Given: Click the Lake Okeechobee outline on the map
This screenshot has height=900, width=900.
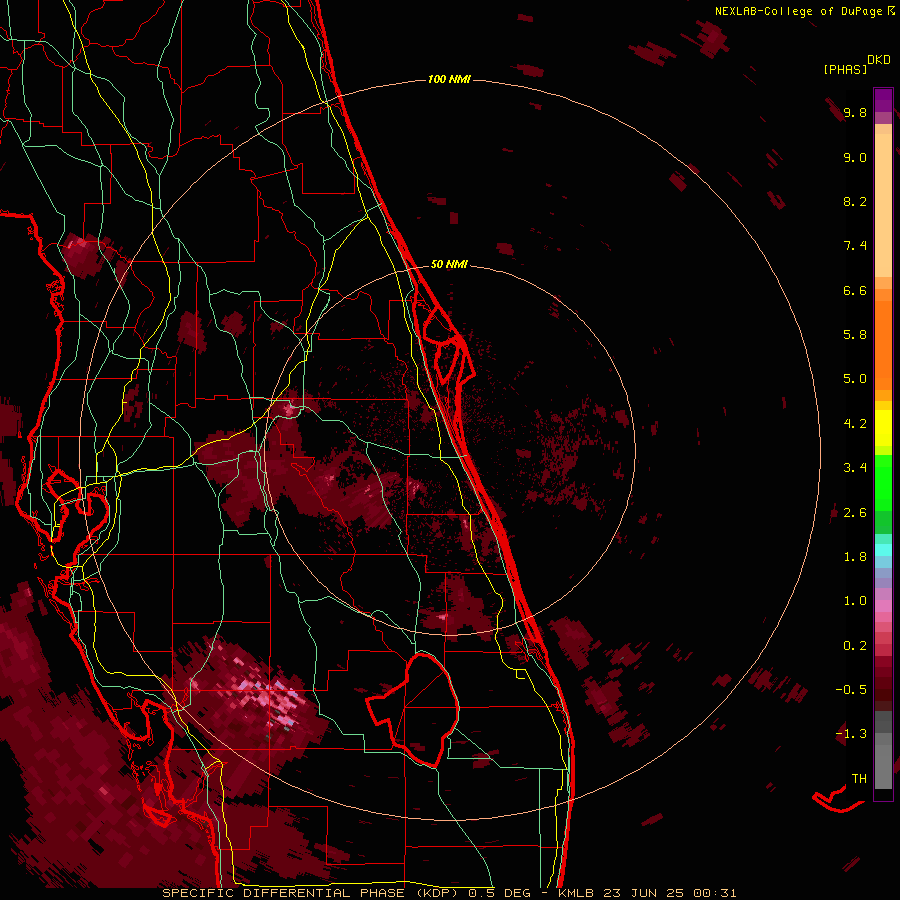Looking at the screenshot, I should coord(414,711).
